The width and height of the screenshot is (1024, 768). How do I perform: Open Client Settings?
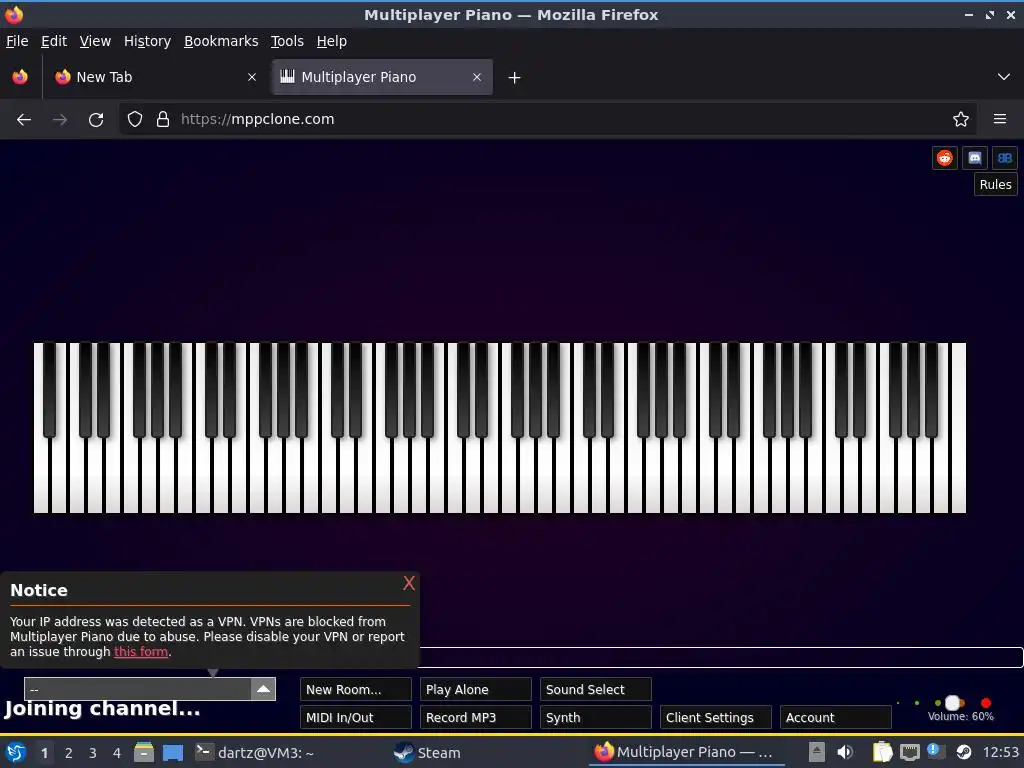[716, 718]
